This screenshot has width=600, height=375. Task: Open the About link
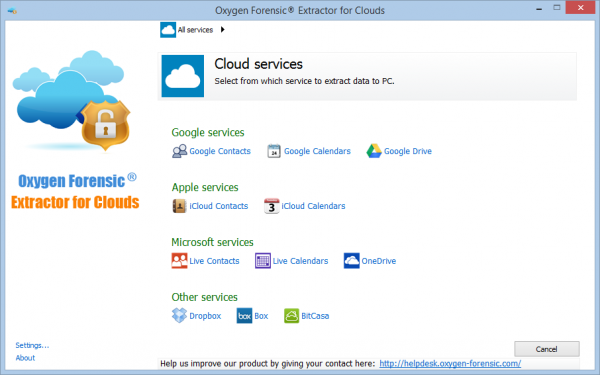coord(25,358)
